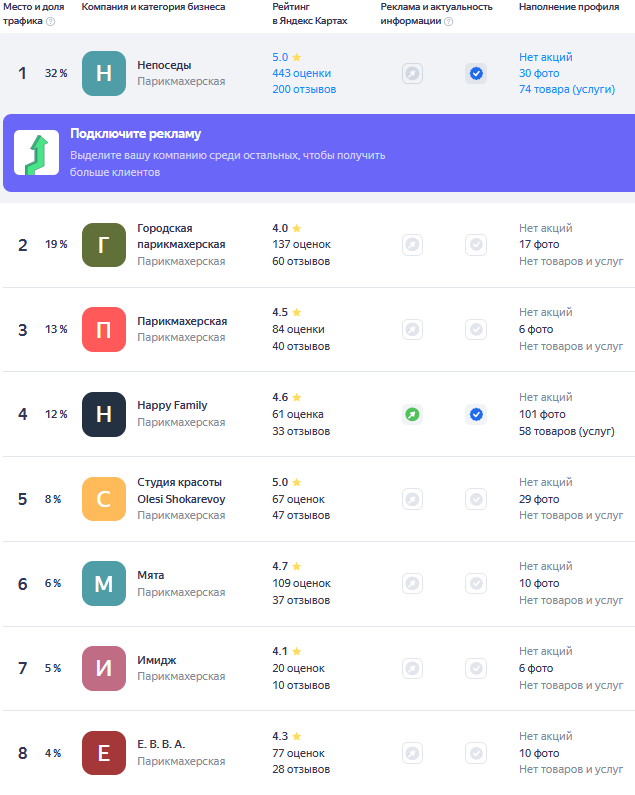The image size is (635, 795).
Task: Click the Городская парикмахерская avatar icon
Action: click(x=104, y=245)
